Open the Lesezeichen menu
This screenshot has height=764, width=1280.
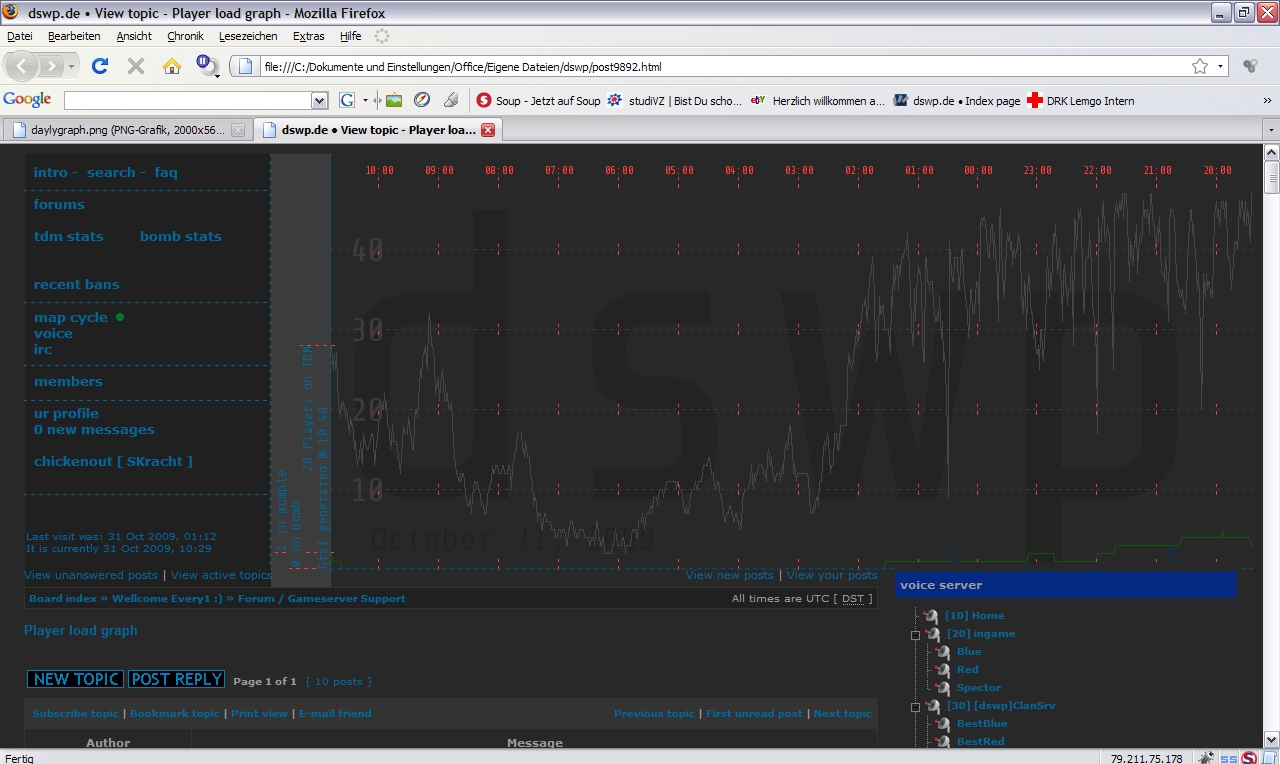tap(248, 36)
